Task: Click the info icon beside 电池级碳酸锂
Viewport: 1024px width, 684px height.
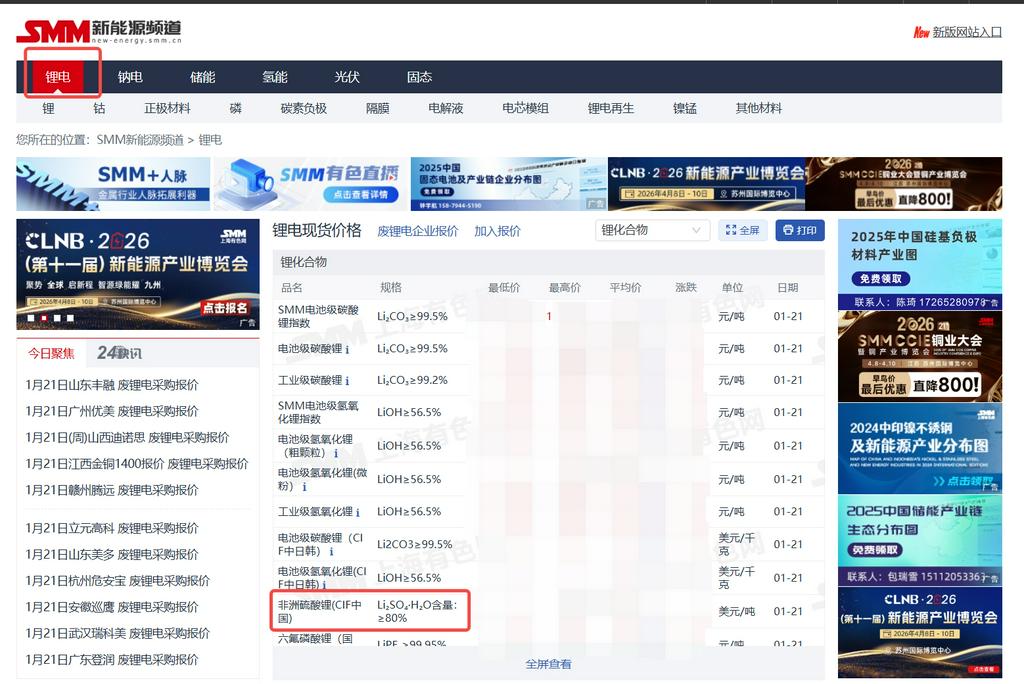Action: click(x=347, y=350)
